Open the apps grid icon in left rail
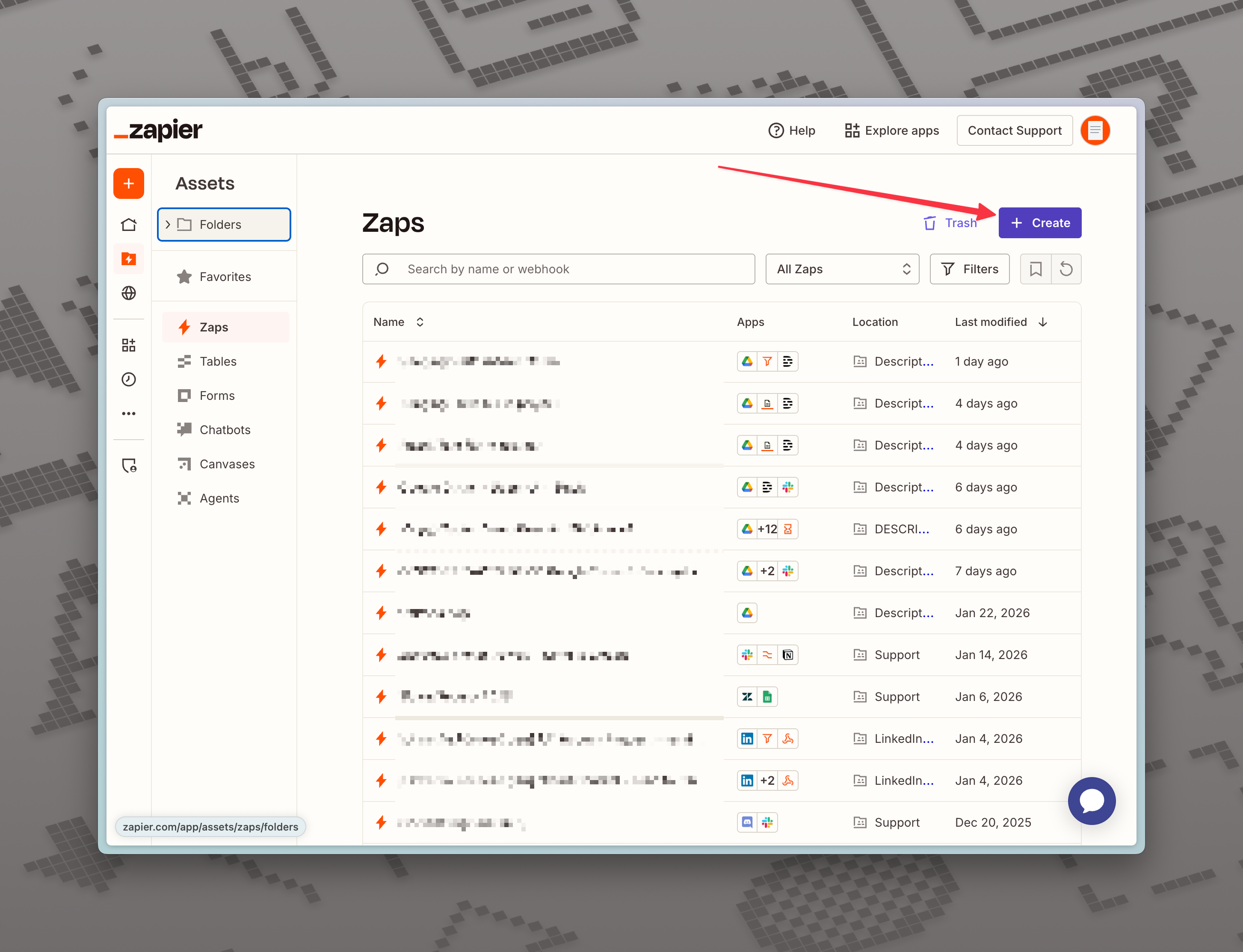 129,345
